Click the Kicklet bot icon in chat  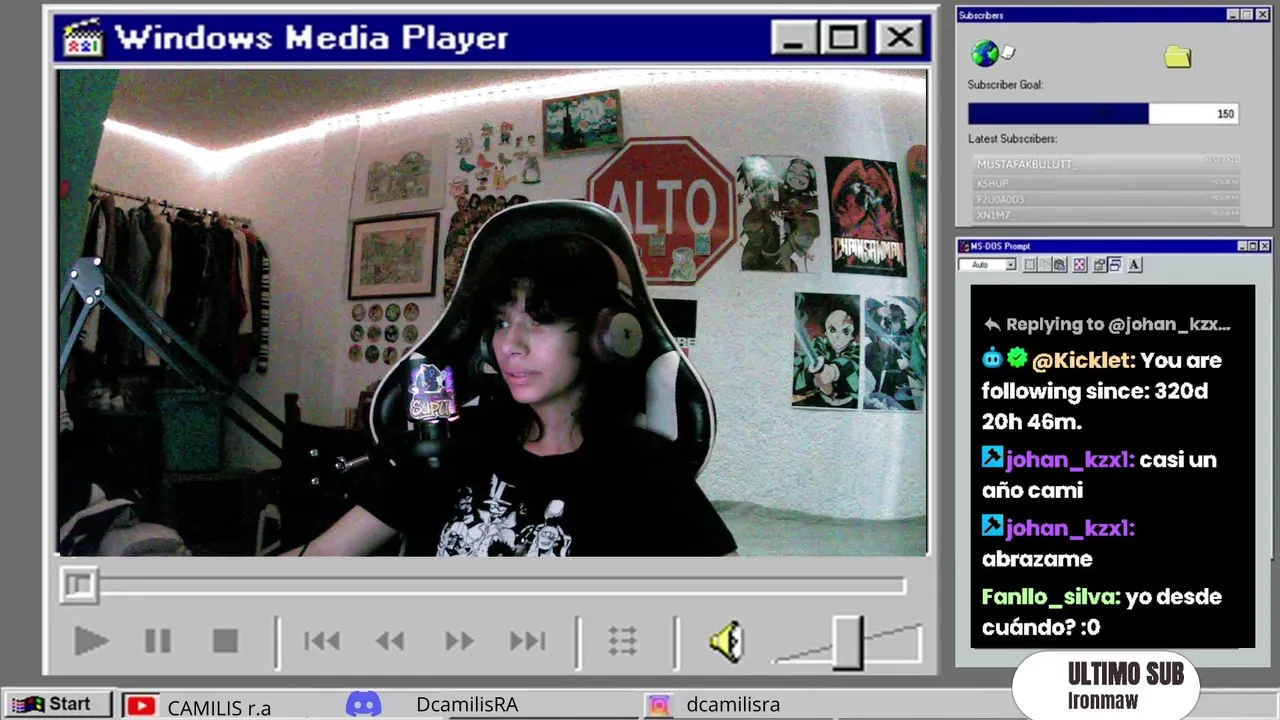pos(992,358)
